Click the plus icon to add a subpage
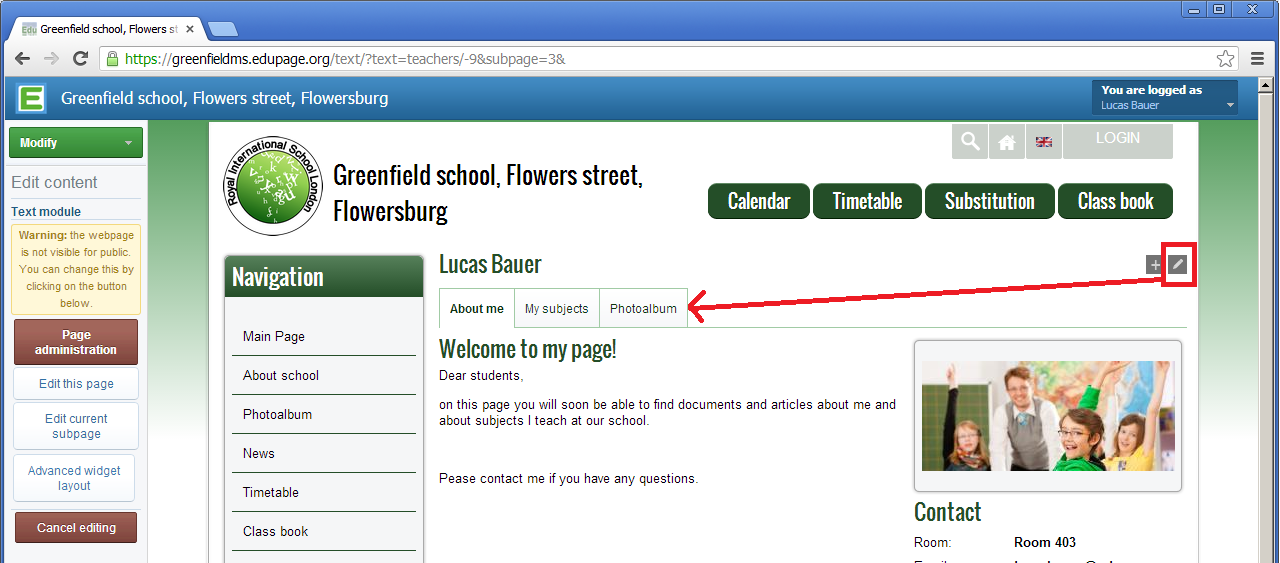1280x563 pixels. 1155,265
